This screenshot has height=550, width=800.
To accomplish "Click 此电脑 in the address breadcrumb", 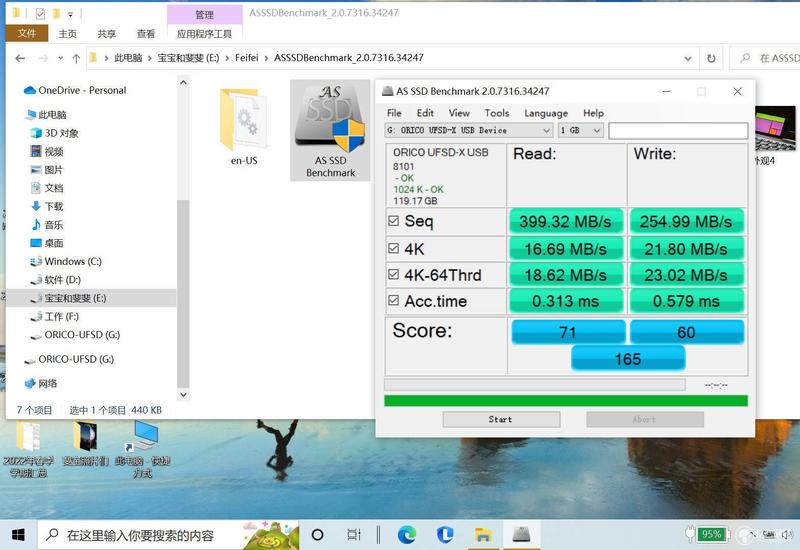I will pos(128,58).
